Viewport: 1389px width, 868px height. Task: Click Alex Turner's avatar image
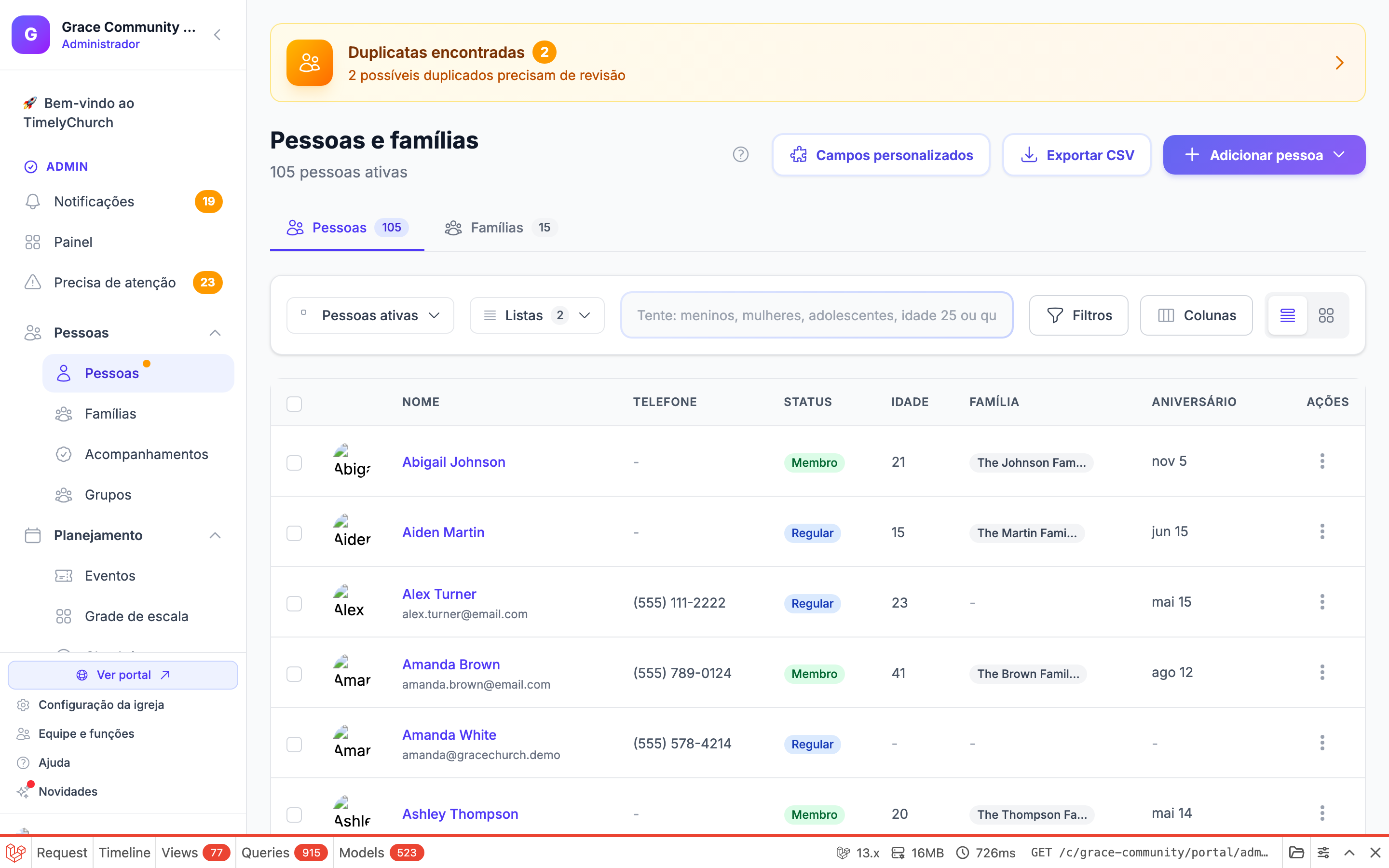352,602
